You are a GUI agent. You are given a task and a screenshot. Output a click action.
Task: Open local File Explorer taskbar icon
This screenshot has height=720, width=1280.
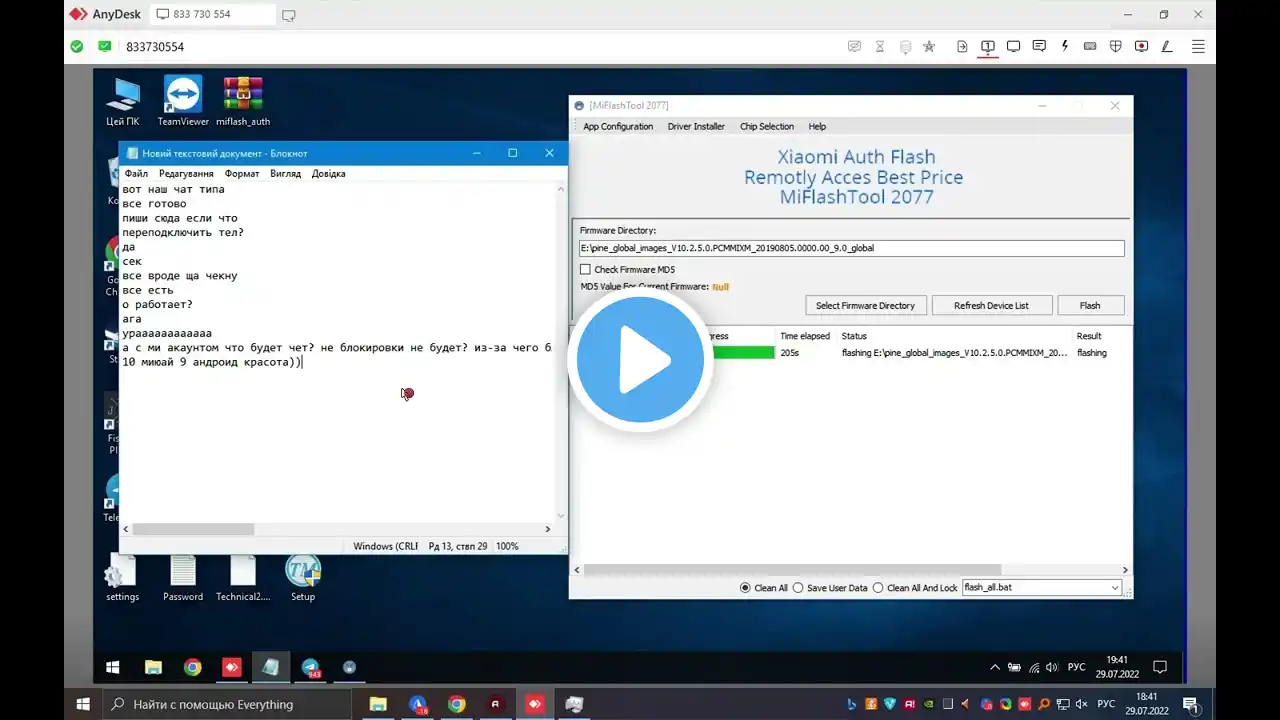[x=378, y=704]
